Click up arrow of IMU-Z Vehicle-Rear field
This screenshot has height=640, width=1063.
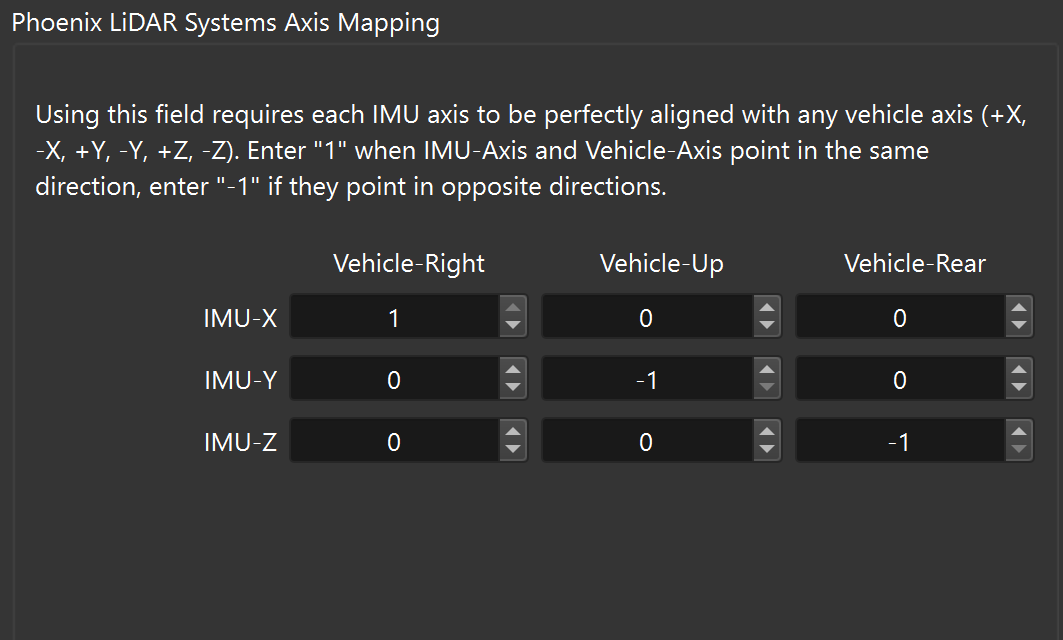point(1018,432)
